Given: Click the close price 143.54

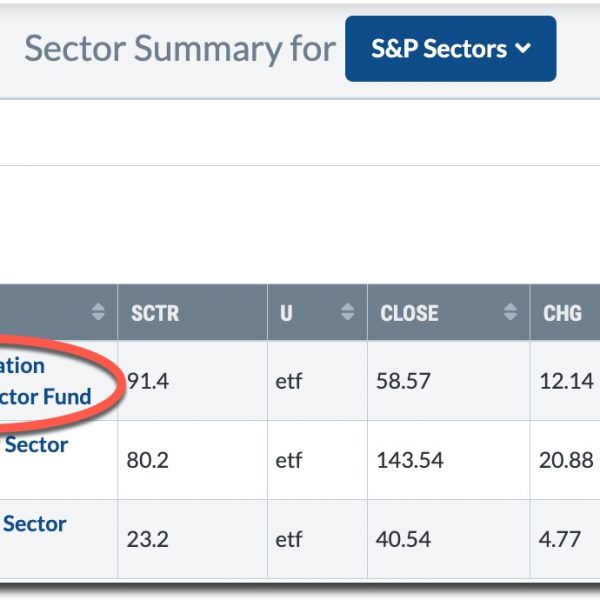Looking at the screenshot, I should [x=410, y=461].
